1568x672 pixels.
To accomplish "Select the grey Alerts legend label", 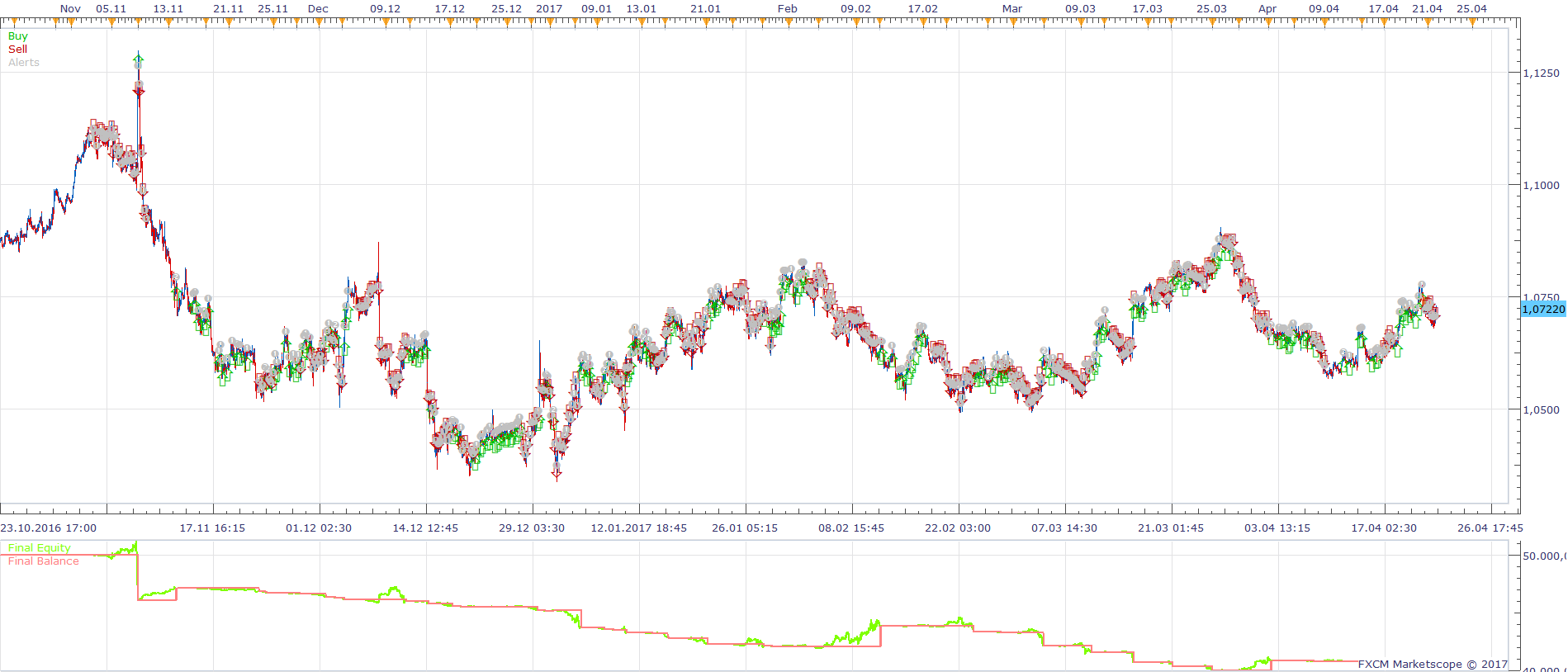I will click(x=24, y=63).
